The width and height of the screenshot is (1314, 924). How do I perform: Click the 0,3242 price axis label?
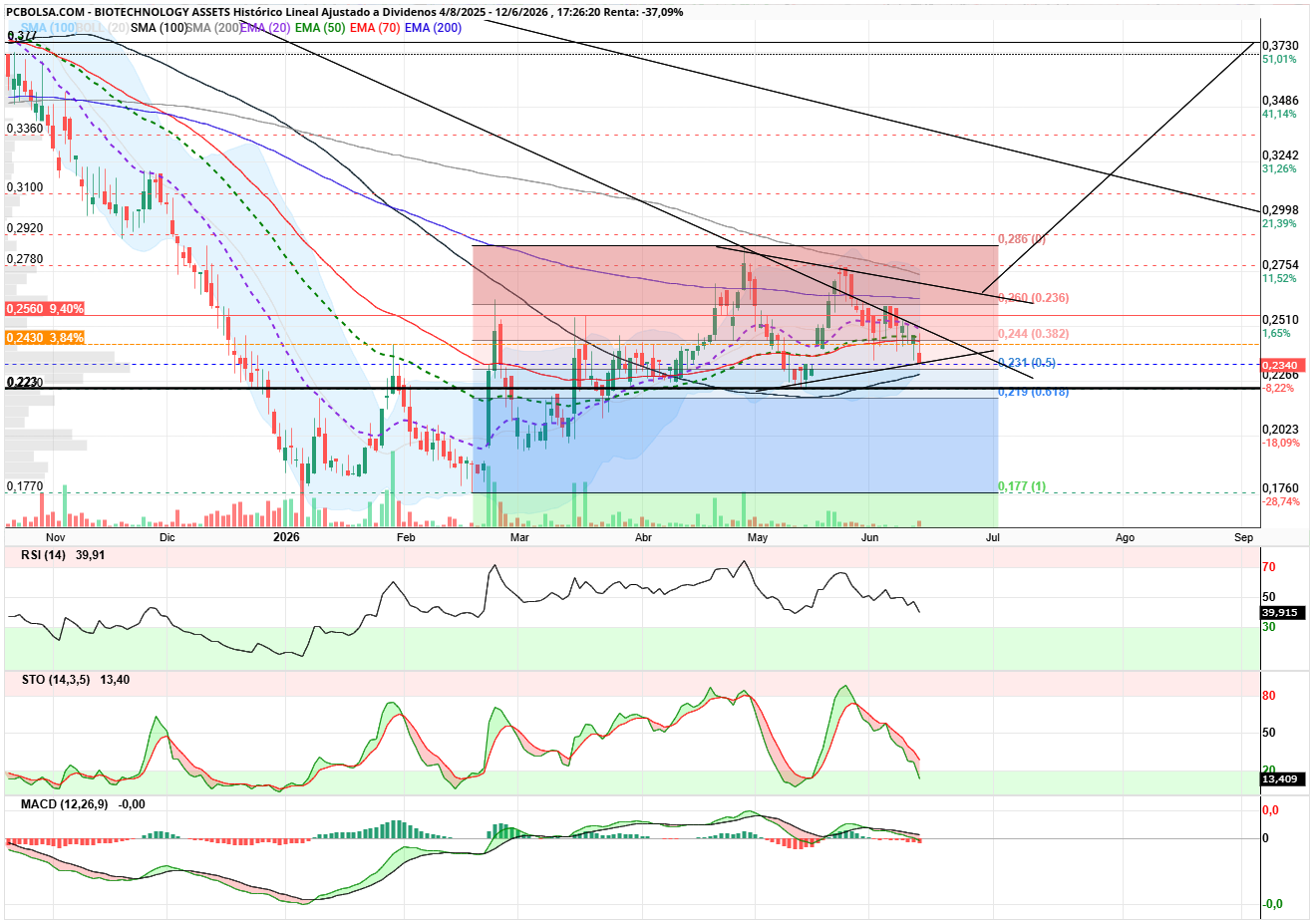pyautogui.click(x=1280, y=155)
